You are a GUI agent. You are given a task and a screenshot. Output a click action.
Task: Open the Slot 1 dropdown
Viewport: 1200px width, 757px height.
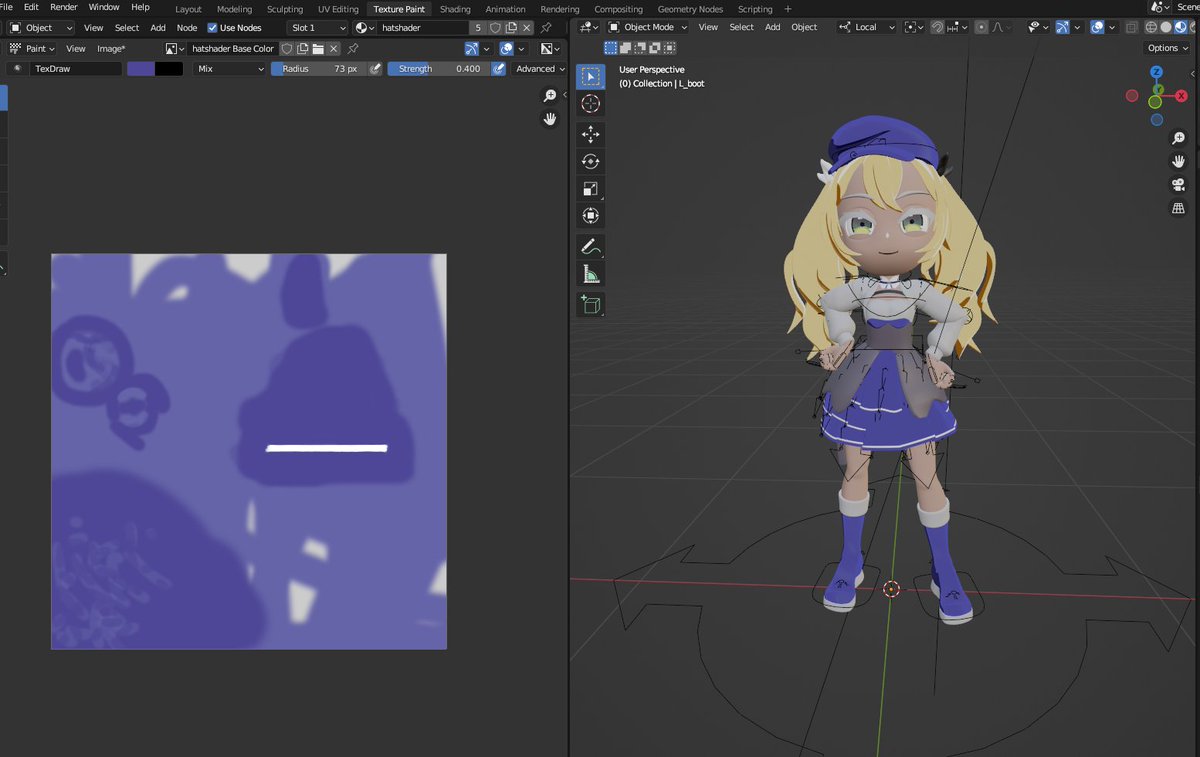pos(318,28)
